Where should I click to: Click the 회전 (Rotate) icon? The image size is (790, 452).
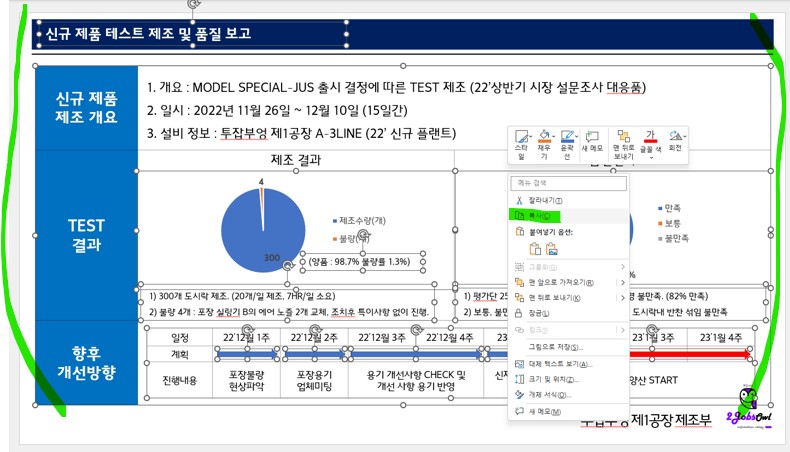pyautogui.click(x=675, y=136)
